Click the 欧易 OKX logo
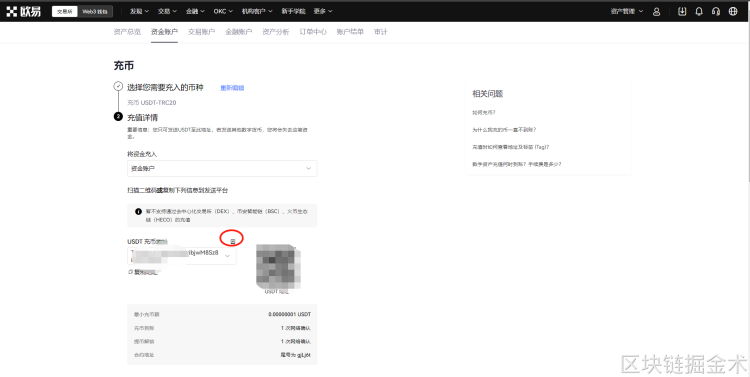Image resolution: width=750 pixels, height=377 pixels. pyautogui.click(x=23, y=11)
